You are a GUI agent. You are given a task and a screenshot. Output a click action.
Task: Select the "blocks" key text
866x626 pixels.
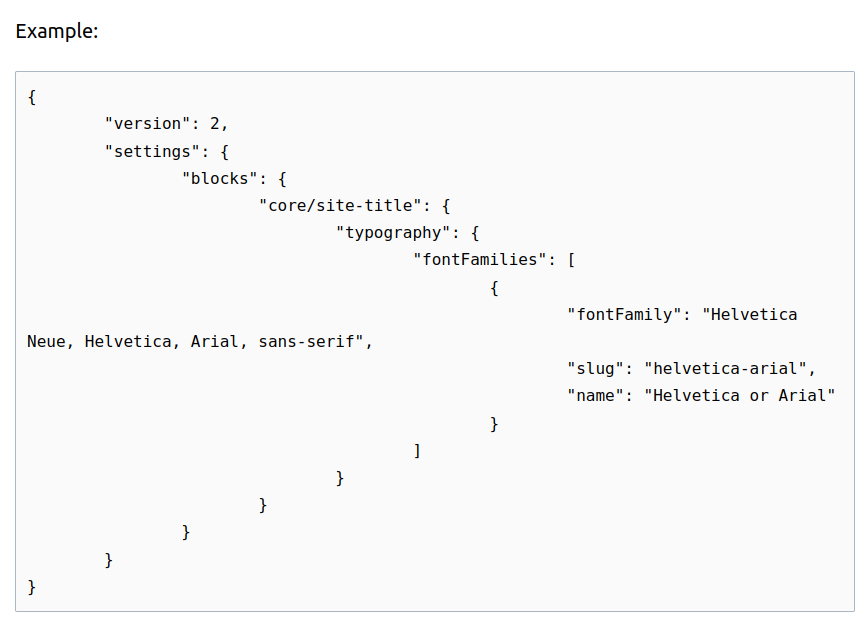pyautogui.click(x=220, y=178)
